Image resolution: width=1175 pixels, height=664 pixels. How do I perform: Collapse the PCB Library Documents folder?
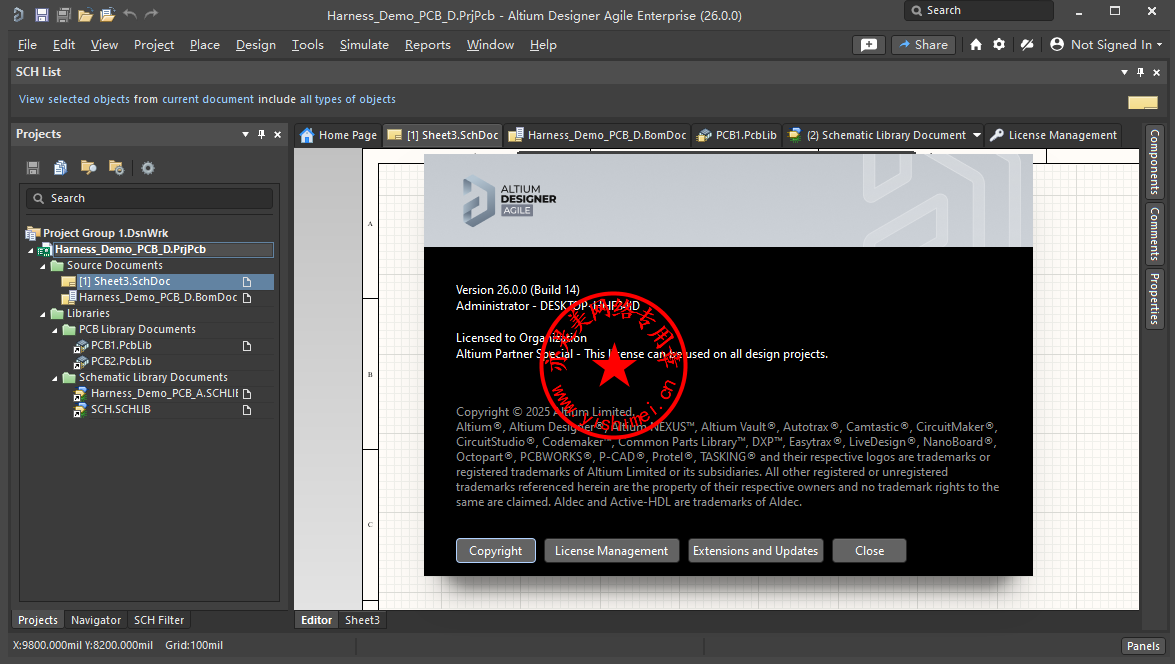click(x=55, y=330)
